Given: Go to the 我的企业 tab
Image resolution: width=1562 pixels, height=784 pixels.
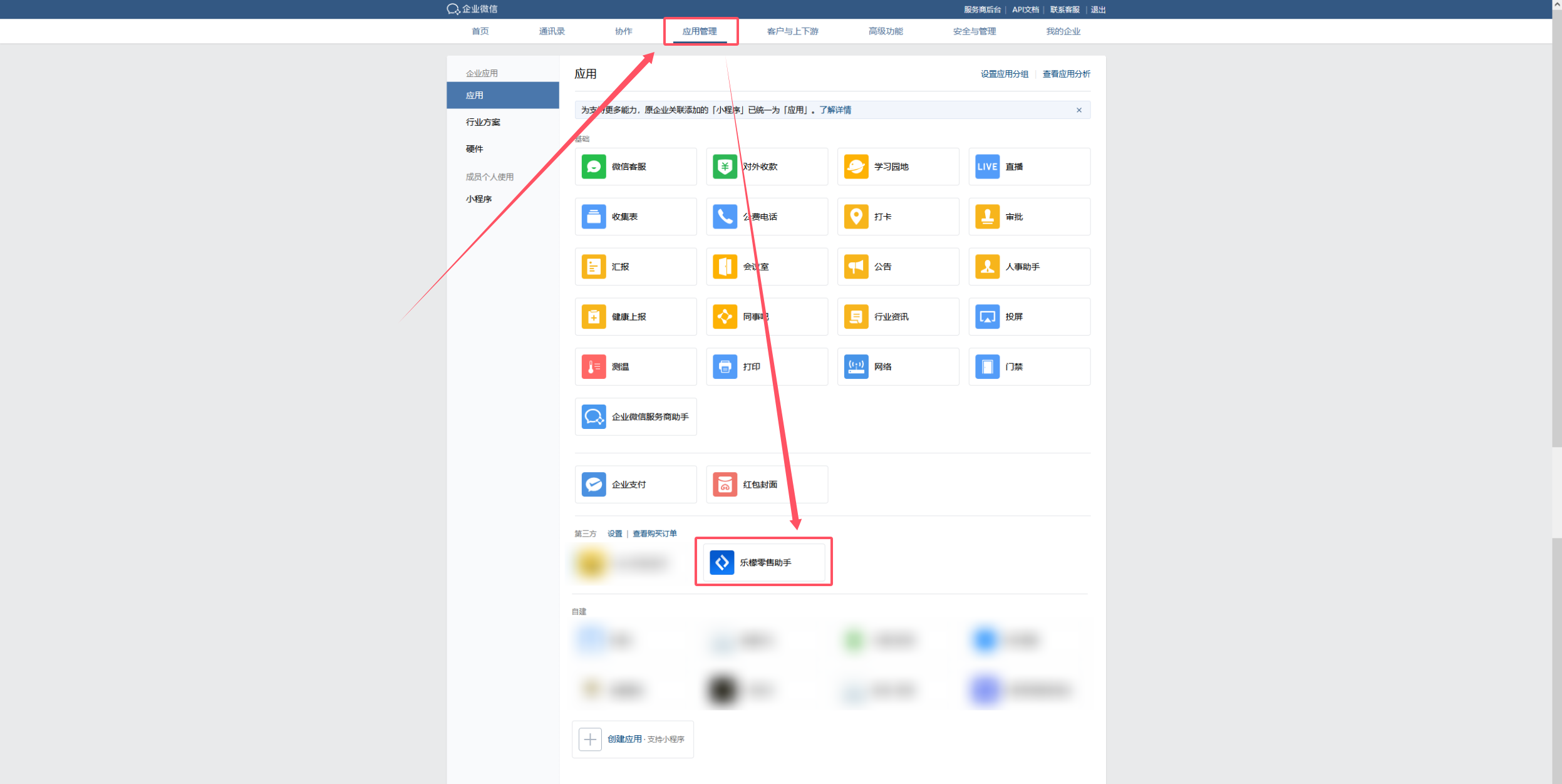Looking at the screenshot, I should point(1063,31).
